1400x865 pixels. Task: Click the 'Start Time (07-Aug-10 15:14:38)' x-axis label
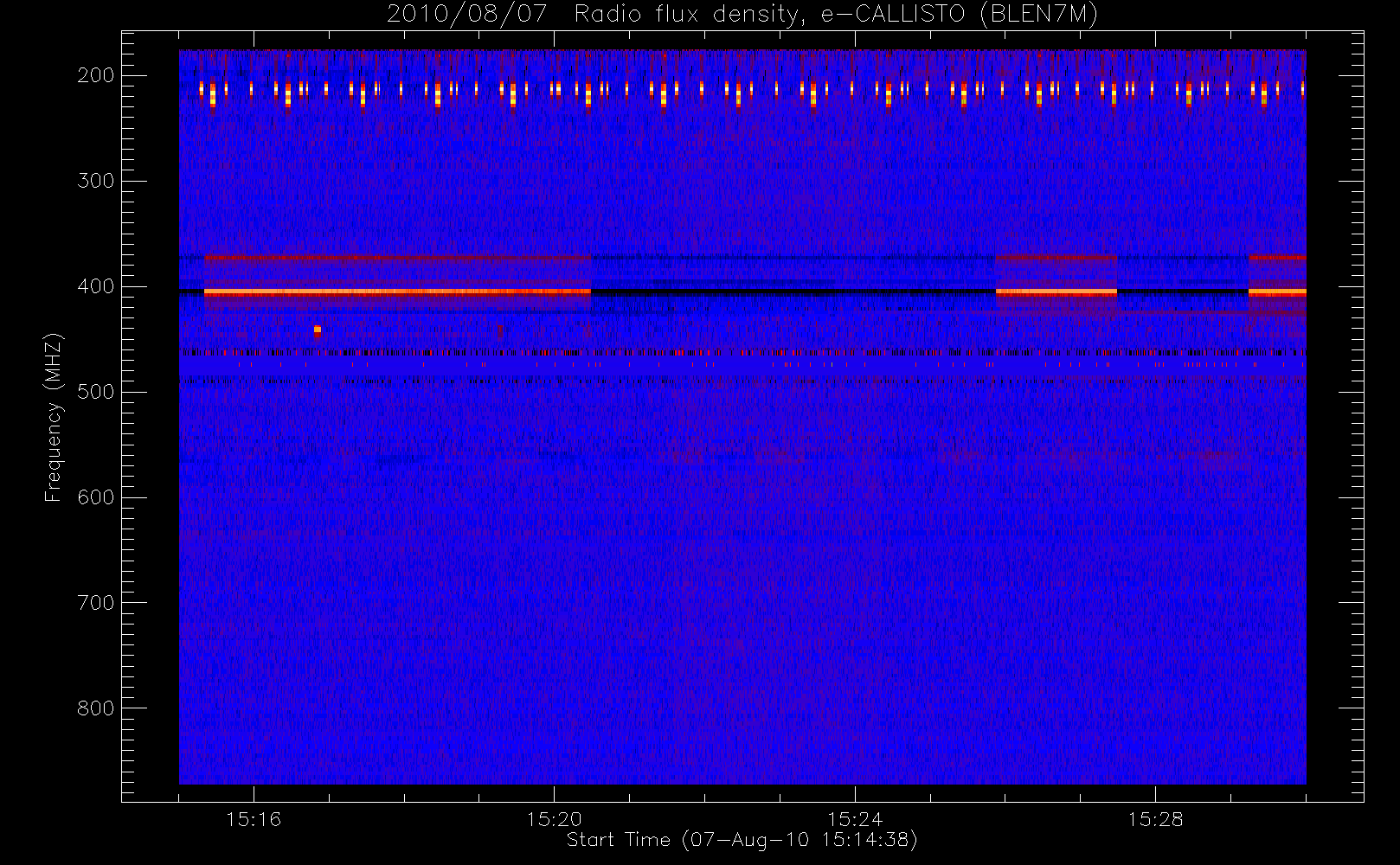[742, 840]
